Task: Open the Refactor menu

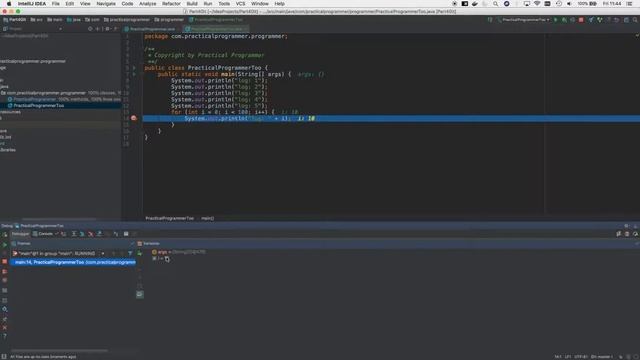Action: [171, 4]
